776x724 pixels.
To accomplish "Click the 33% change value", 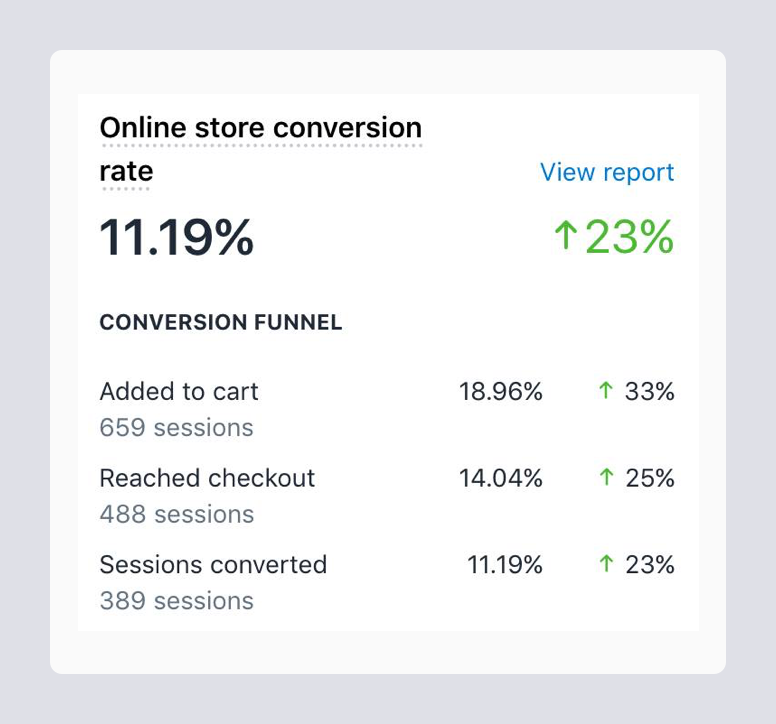I will pos(649,392).
